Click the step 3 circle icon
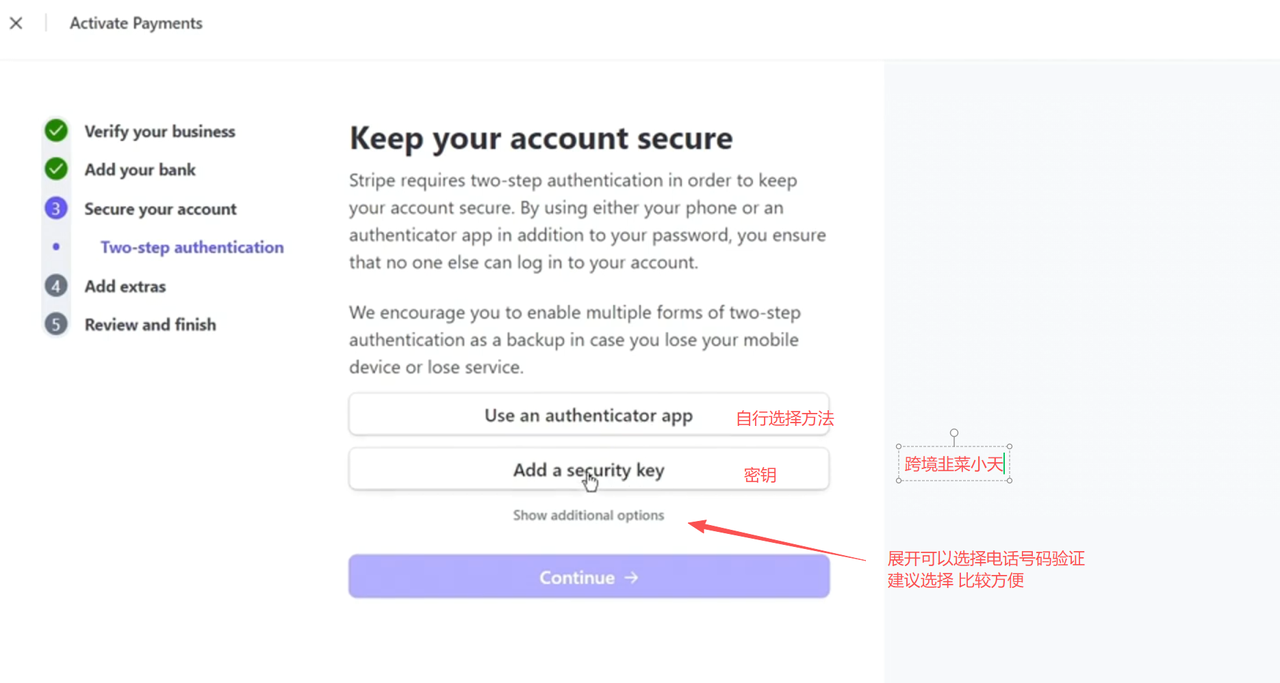The width and height of the screenshot is (1280, 683). 56,208
